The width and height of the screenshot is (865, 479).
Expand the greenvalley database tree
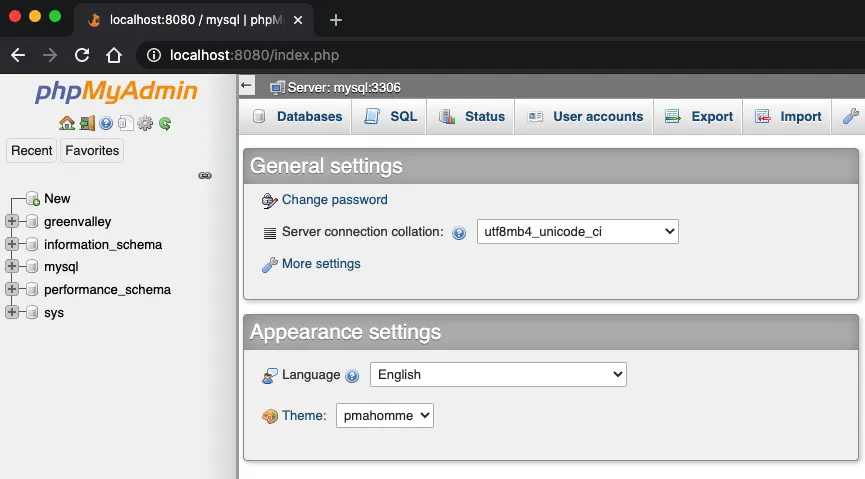(12, 221)
